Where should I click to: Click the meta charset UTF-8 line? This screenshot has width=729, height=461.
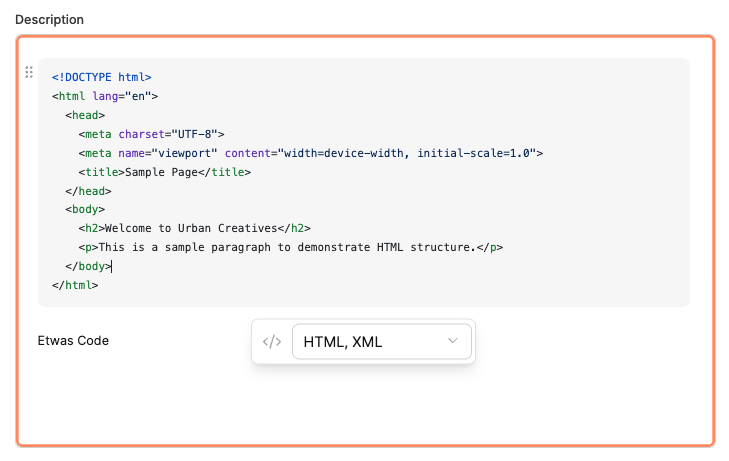tap(152, 134)
